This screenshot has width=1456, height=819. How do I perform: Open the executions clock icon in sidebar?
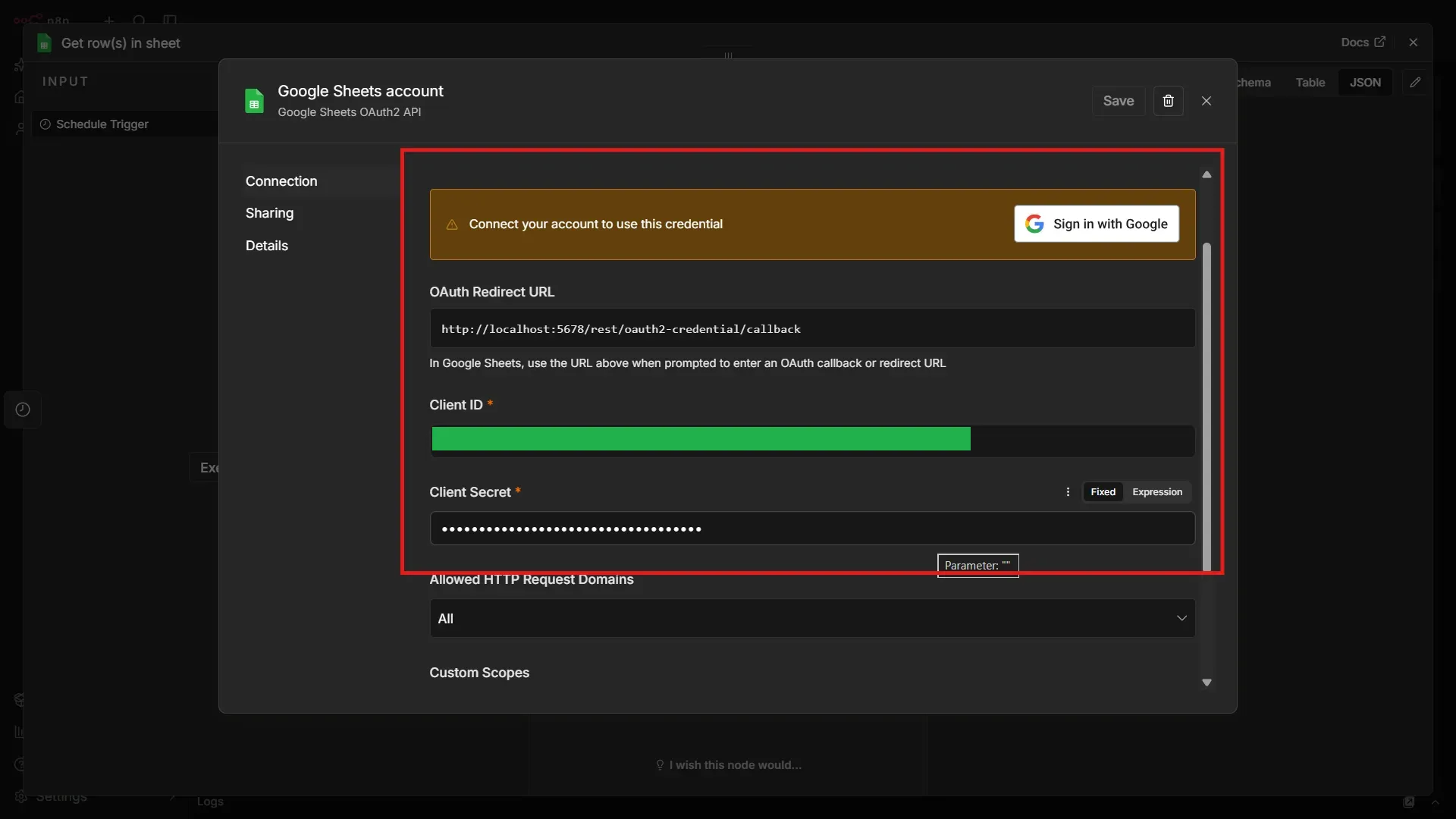coord(23,409)
